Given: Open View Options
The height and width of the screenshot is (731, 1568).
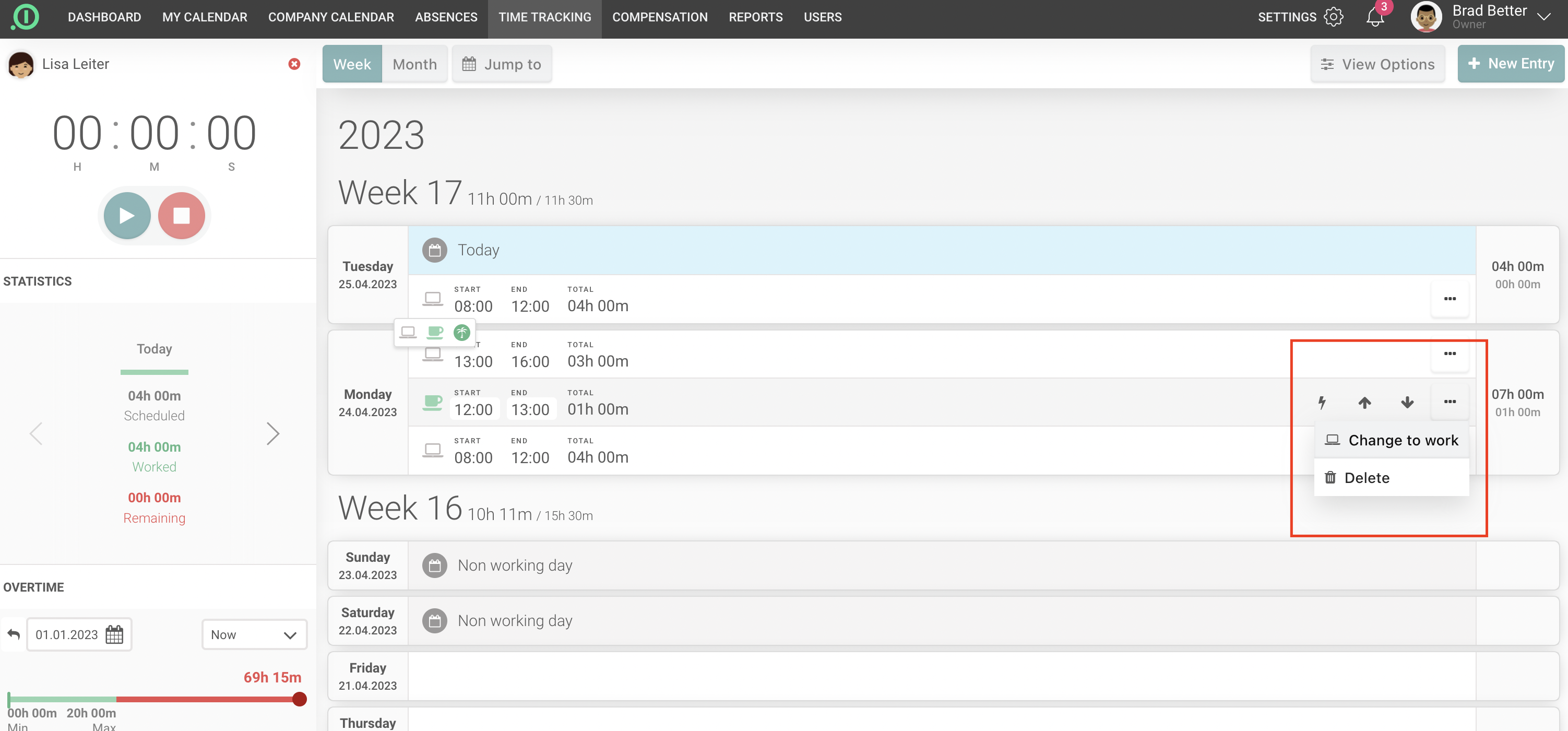Looking at the screenshot, I should (x=1377, y=64).
